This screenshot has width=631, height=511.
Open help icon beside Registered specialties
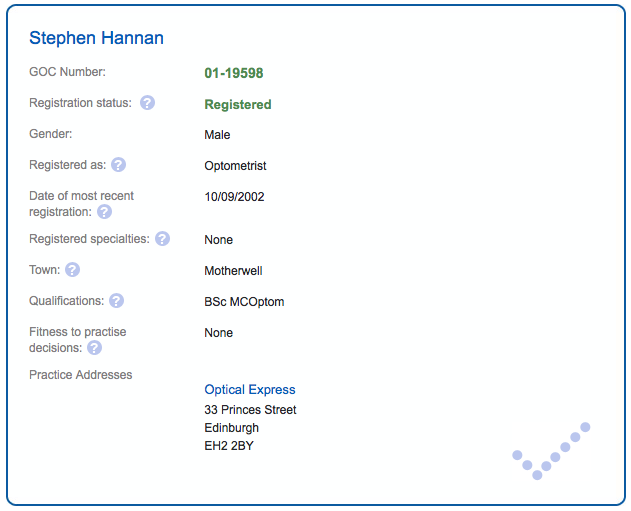pos(162,239)
